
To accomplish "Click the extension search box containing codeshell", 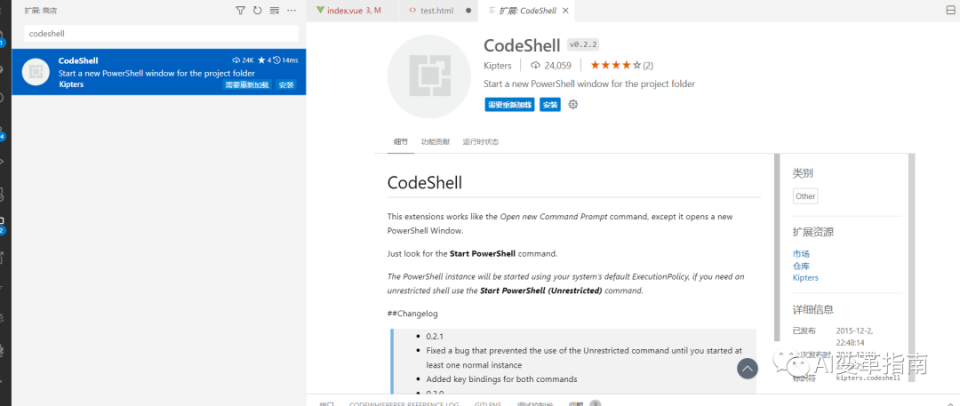I will pyautogui.click(x=162, y=34).
